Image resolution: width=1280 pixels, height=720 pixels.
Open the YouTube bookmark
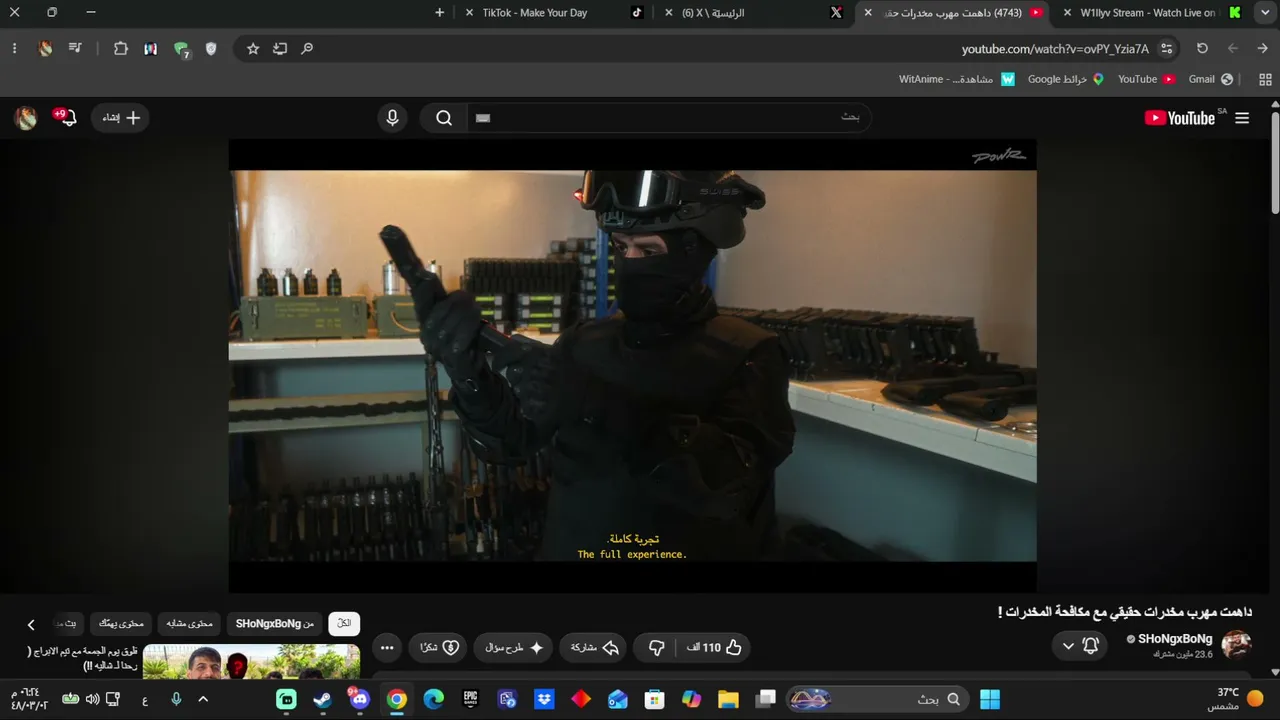1146,79
